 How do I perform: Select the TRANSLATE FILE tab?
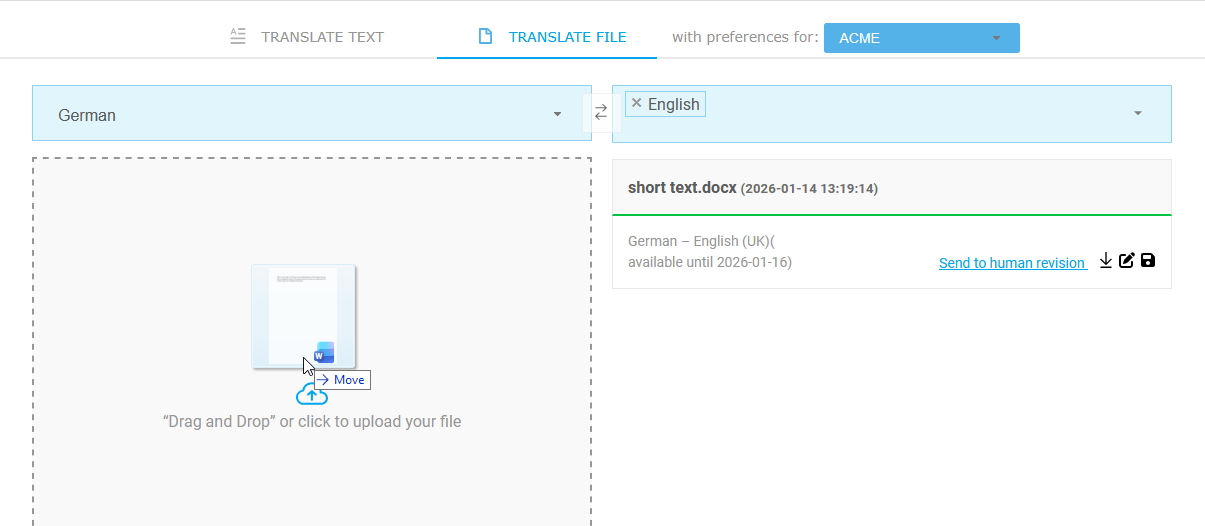pos(567,37)
